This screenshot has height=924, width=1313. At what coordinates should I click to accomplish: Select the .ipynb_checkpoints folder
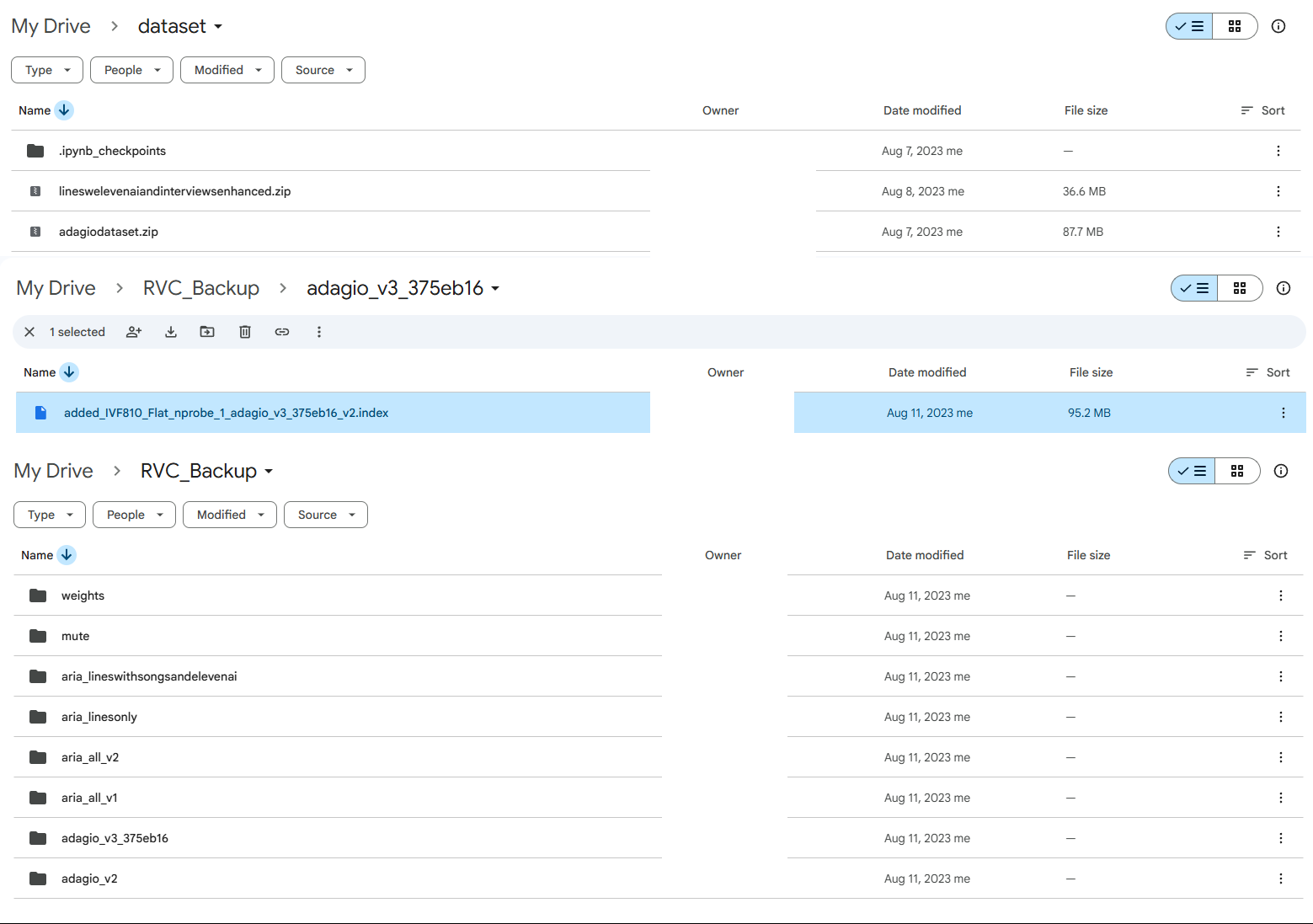[x=655, y=151]
